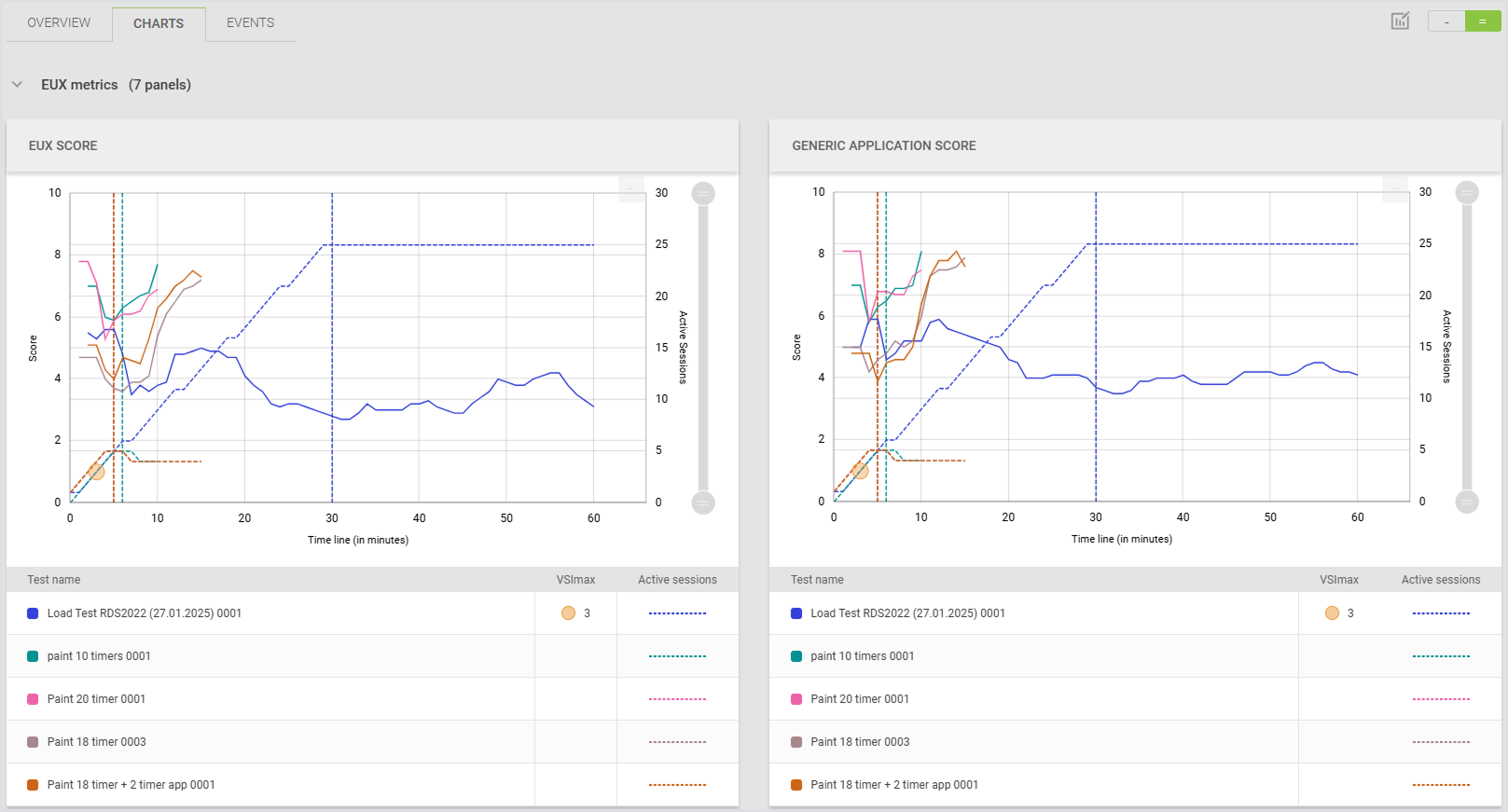Click the EUX metrics (7 panels) header
1508x812 pixels.
point(116,85)
